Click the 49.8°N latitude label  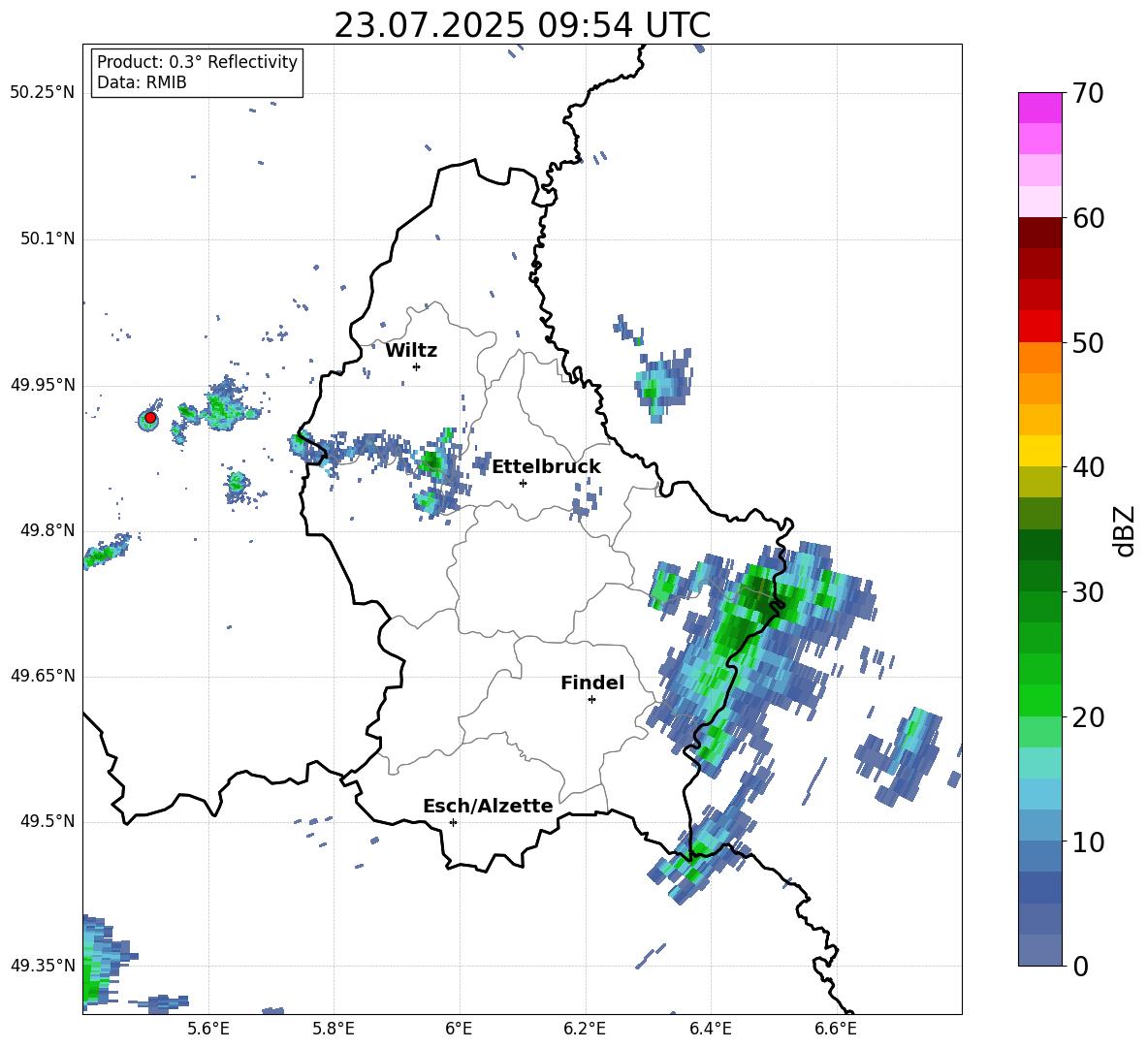pyautogui.click(x=48, y=530)
